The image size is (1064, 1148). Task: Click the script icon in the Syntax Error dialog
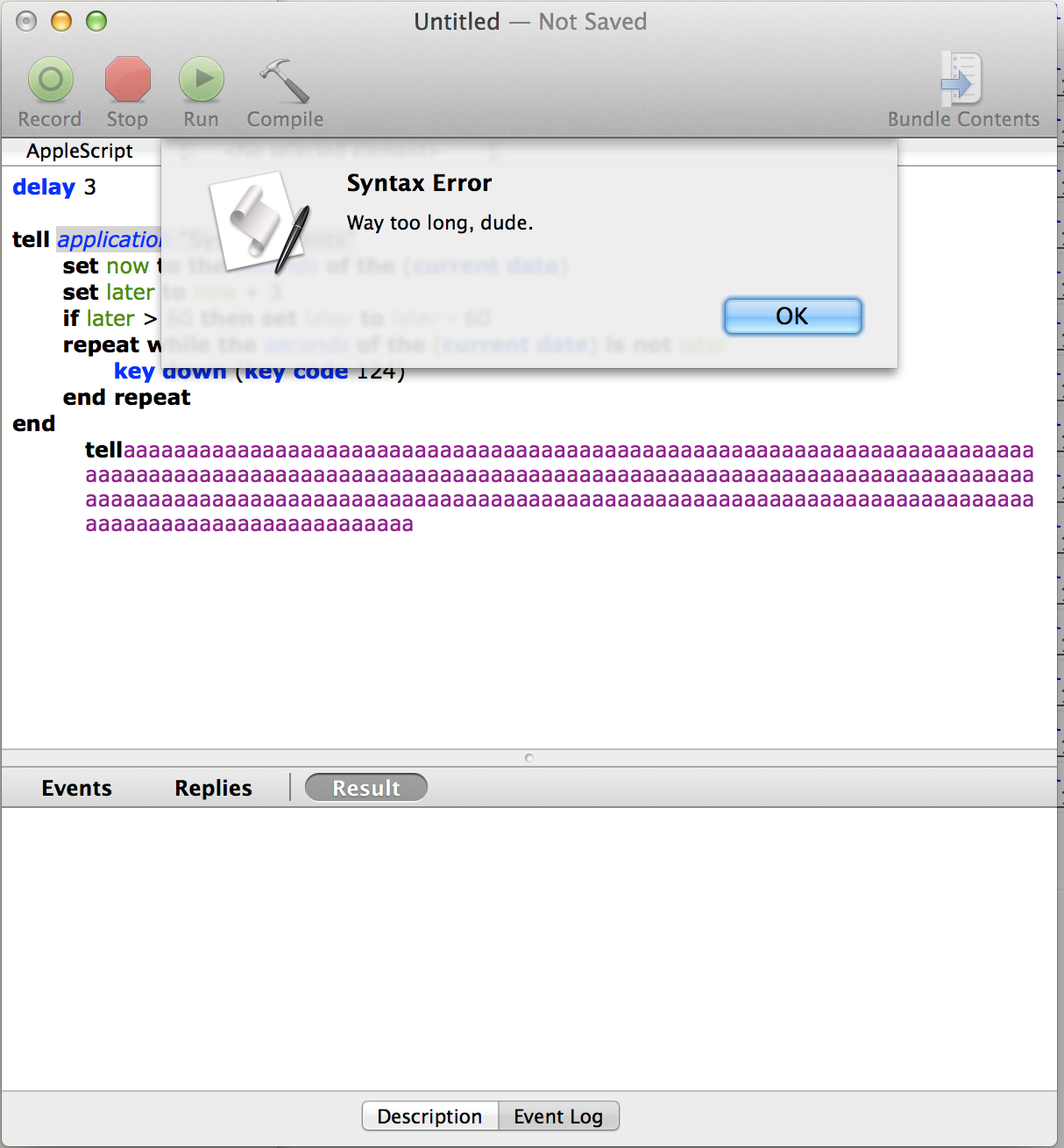click(259, 223)
